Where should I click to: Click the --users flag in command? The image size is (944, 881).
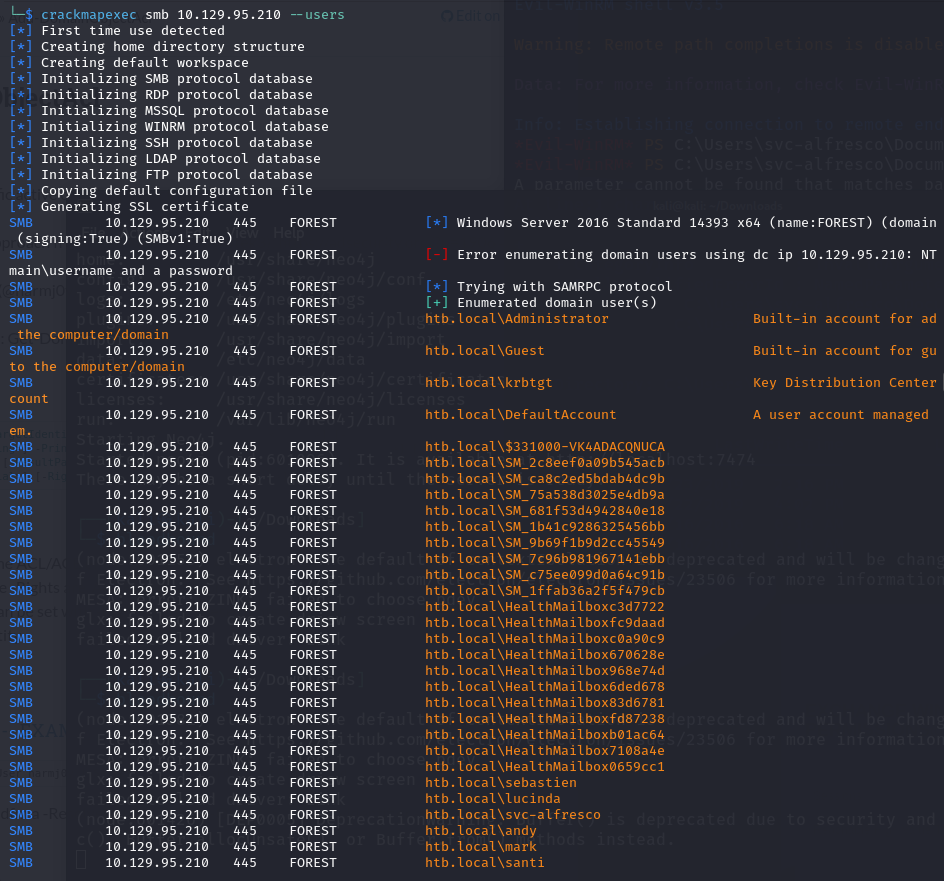click(317, 14)
